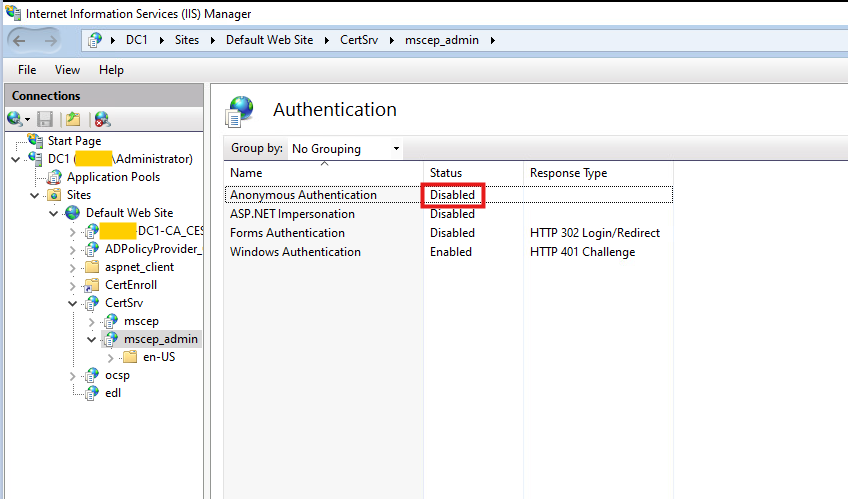Select Application Pools in the tree
The height and width of the screenshot is (499, 848).
[x=112, y=177]
